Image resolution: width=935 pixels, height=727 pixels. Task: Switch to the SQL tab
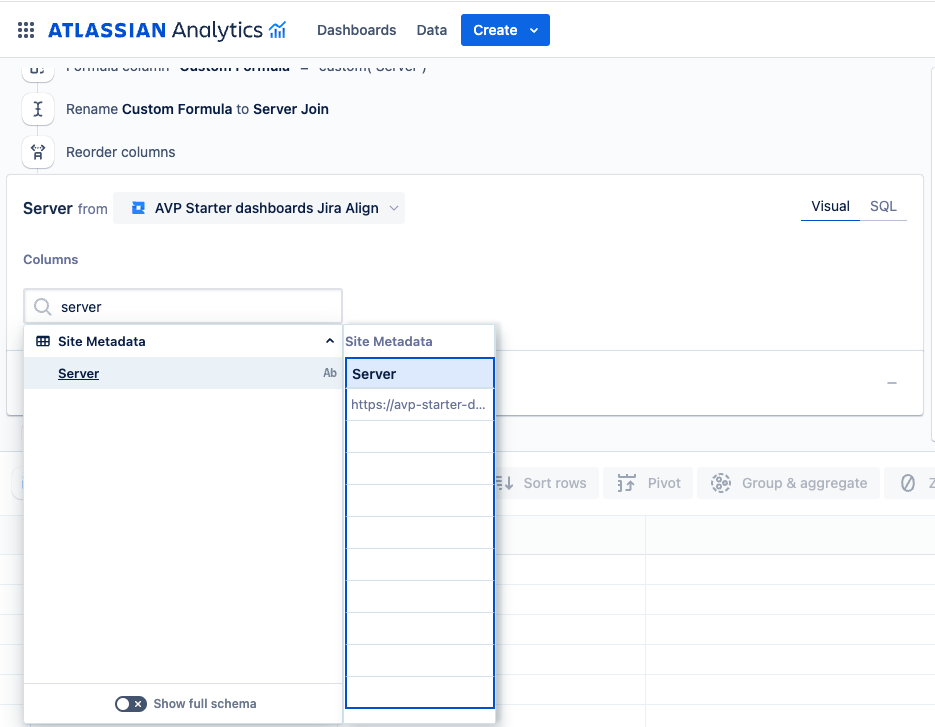pos(883,206)
